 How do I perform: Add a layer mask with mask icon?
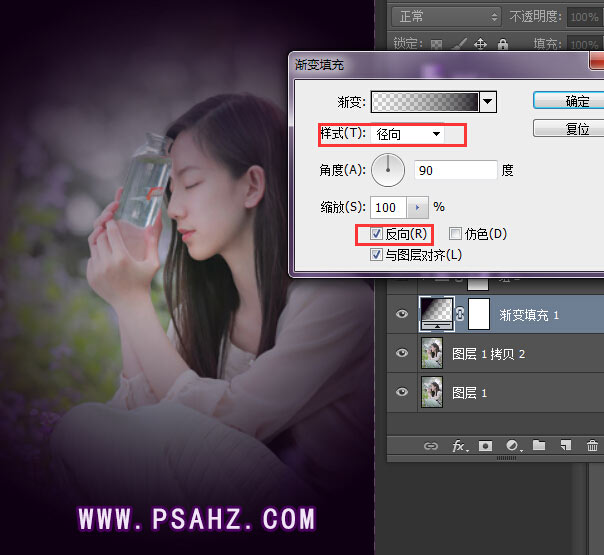486,446
